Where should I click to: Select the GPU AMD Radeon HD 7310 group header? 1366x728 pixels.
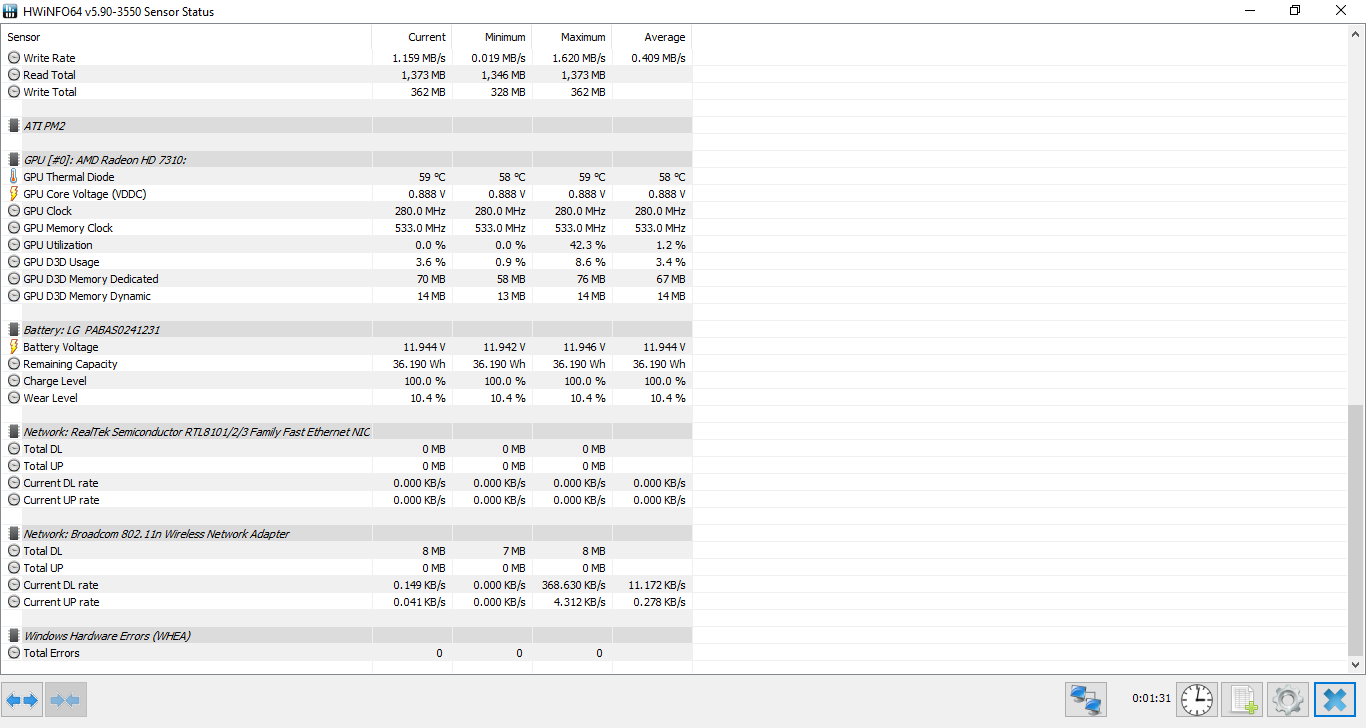click(x=346, y=160)
